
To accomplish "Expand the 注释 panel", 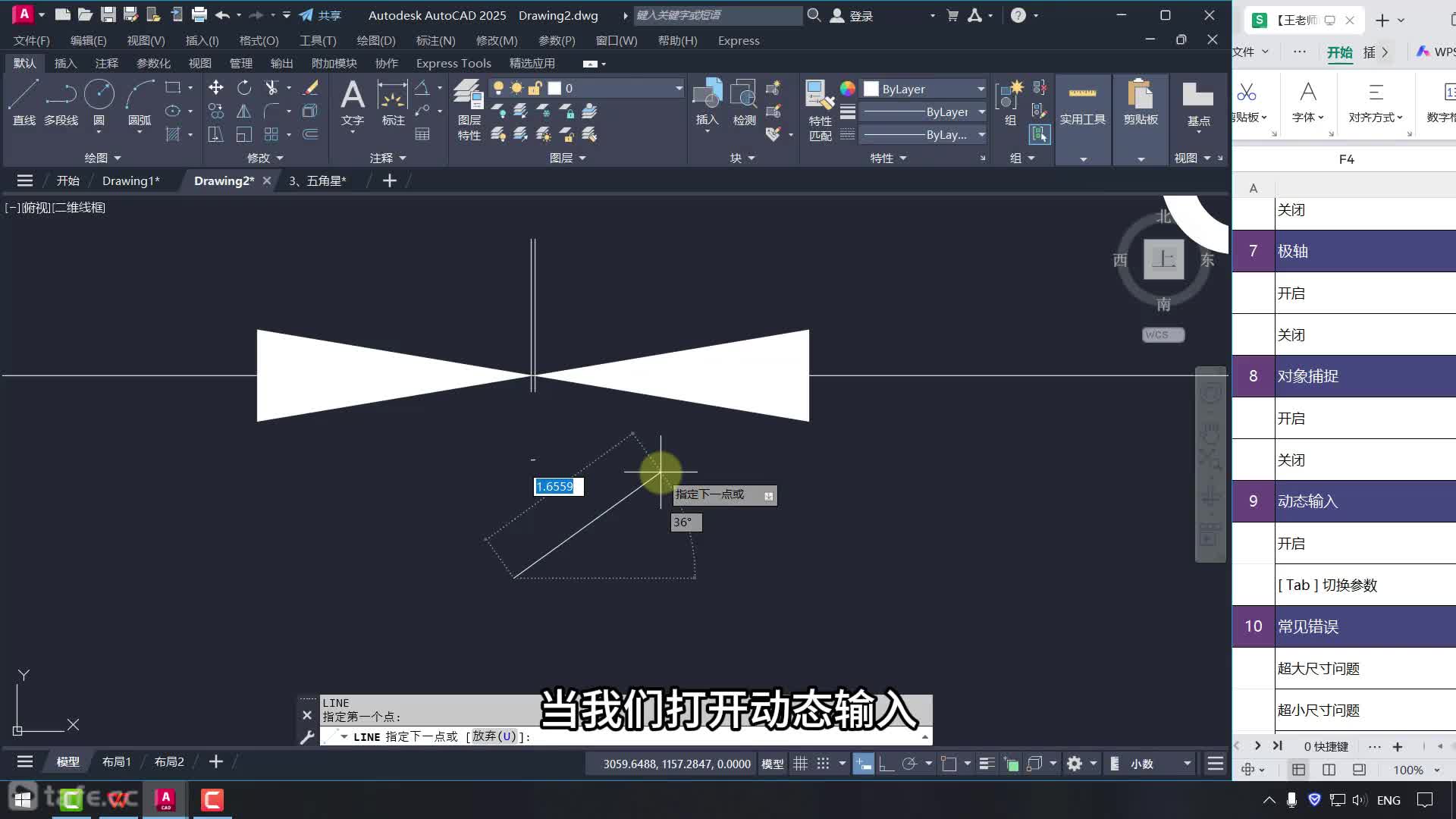I will click(x=388, y=158).
